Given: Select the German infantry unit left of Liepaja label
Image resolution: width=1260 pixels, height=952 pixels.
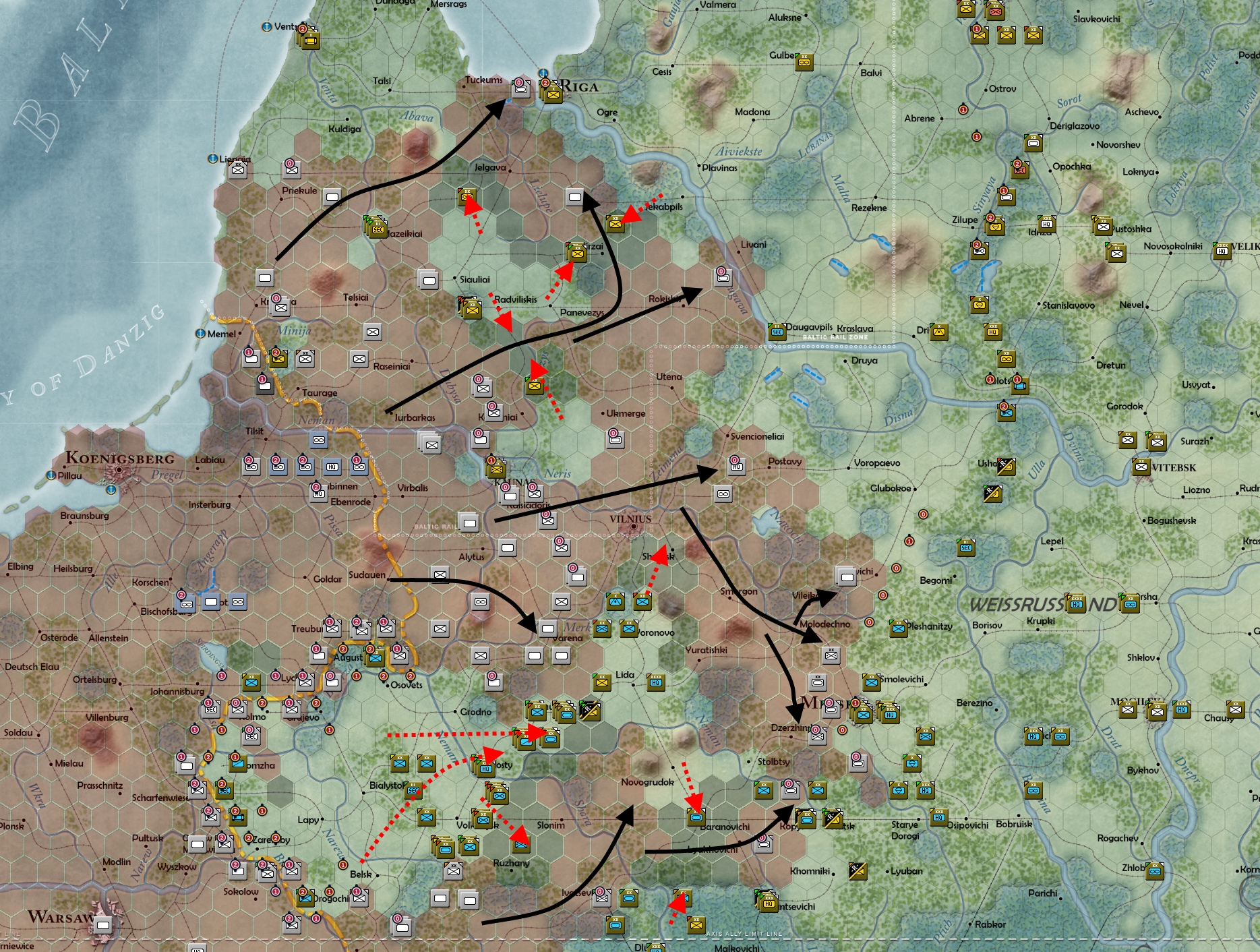Looking at the screenshot, I should pyautogui.click(x=237, y=169).
